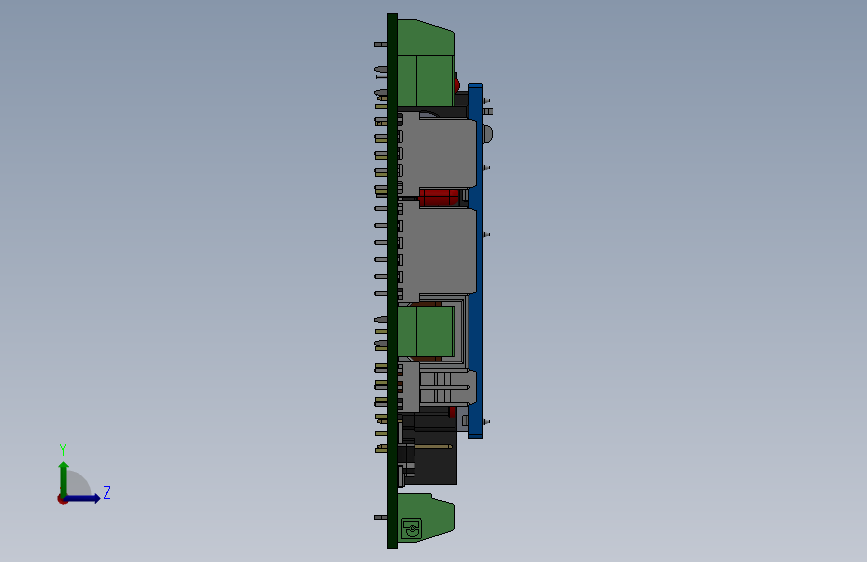Select the middle green terminal block
Image resolution: width=867 pixels, height=562 pixels.
click(x=426, y=331)
